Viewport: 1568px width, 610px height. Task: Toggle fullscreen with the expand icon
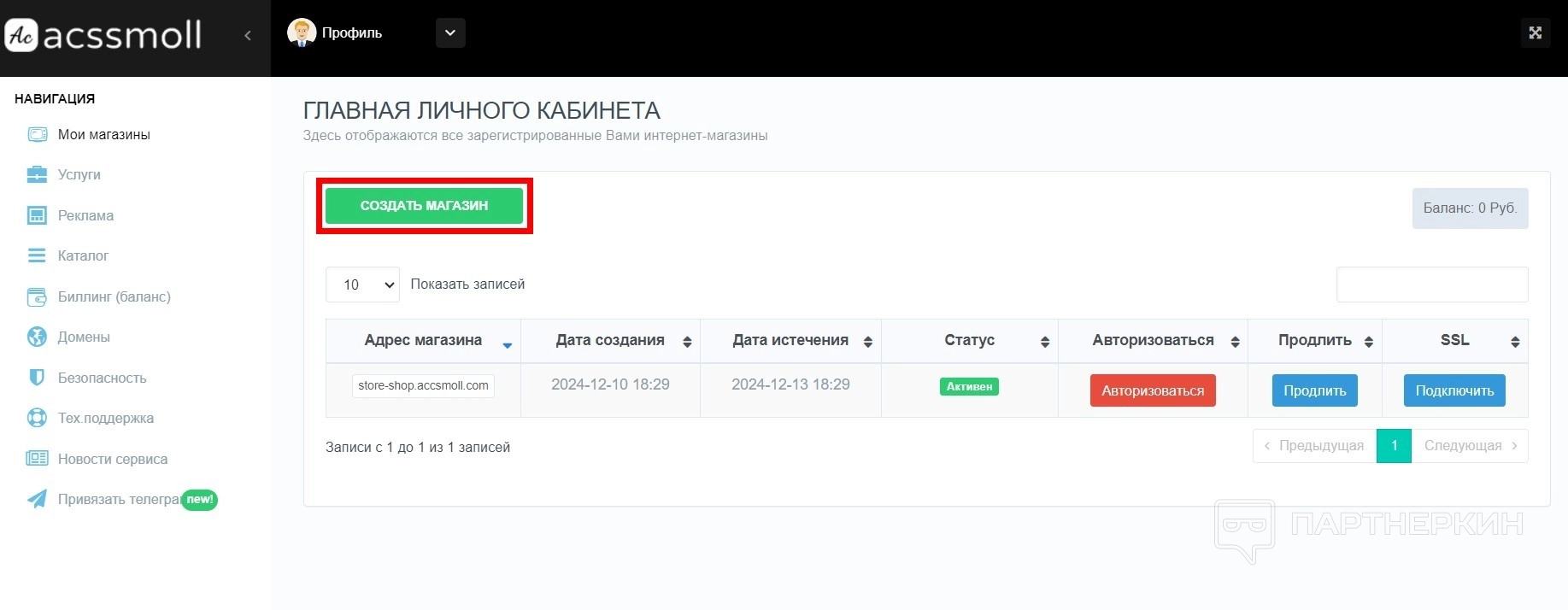(x=1535, y=32)
